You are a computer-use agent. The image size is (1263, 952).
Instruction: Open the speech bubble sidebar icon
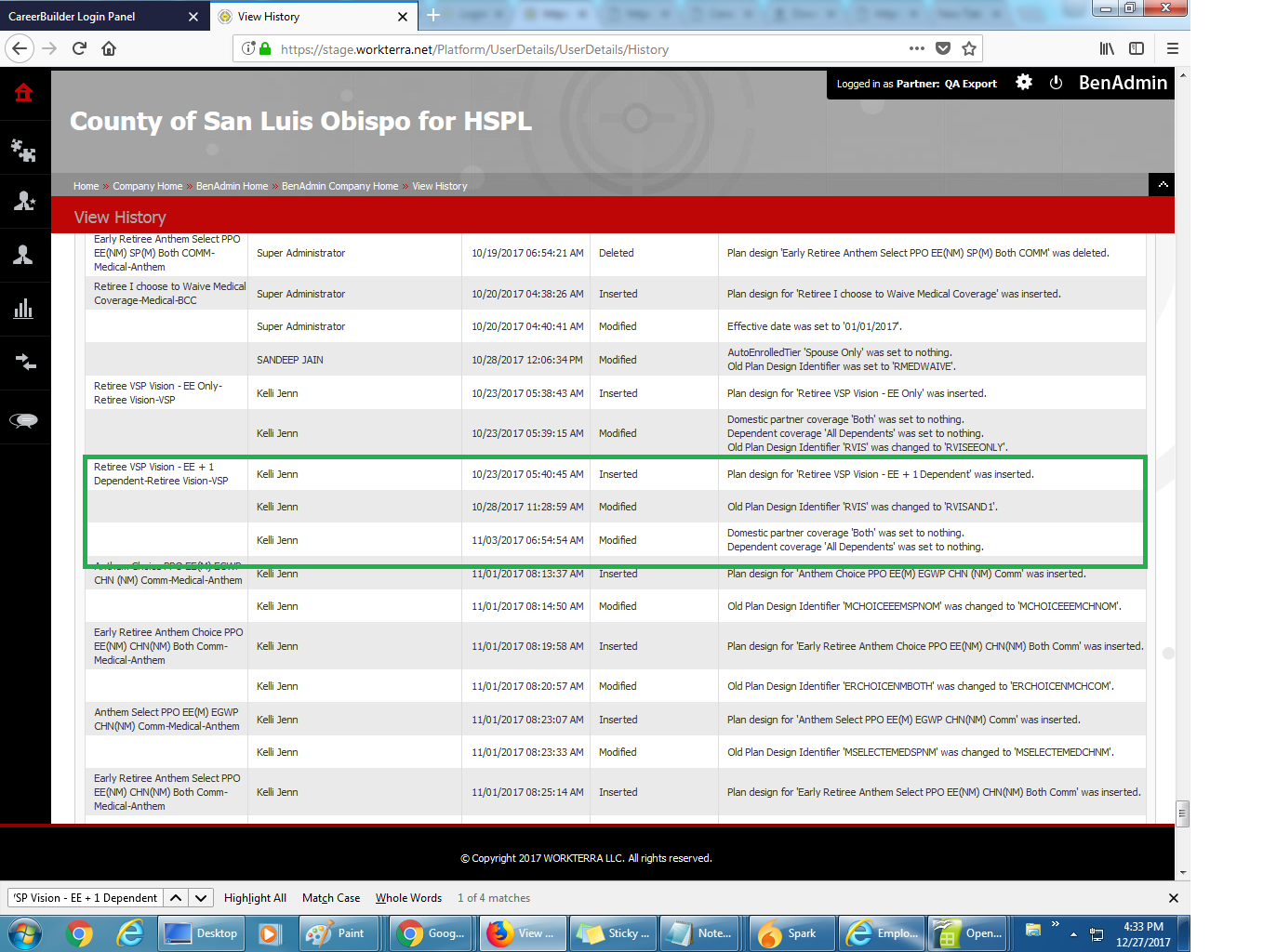pos(24,421)
